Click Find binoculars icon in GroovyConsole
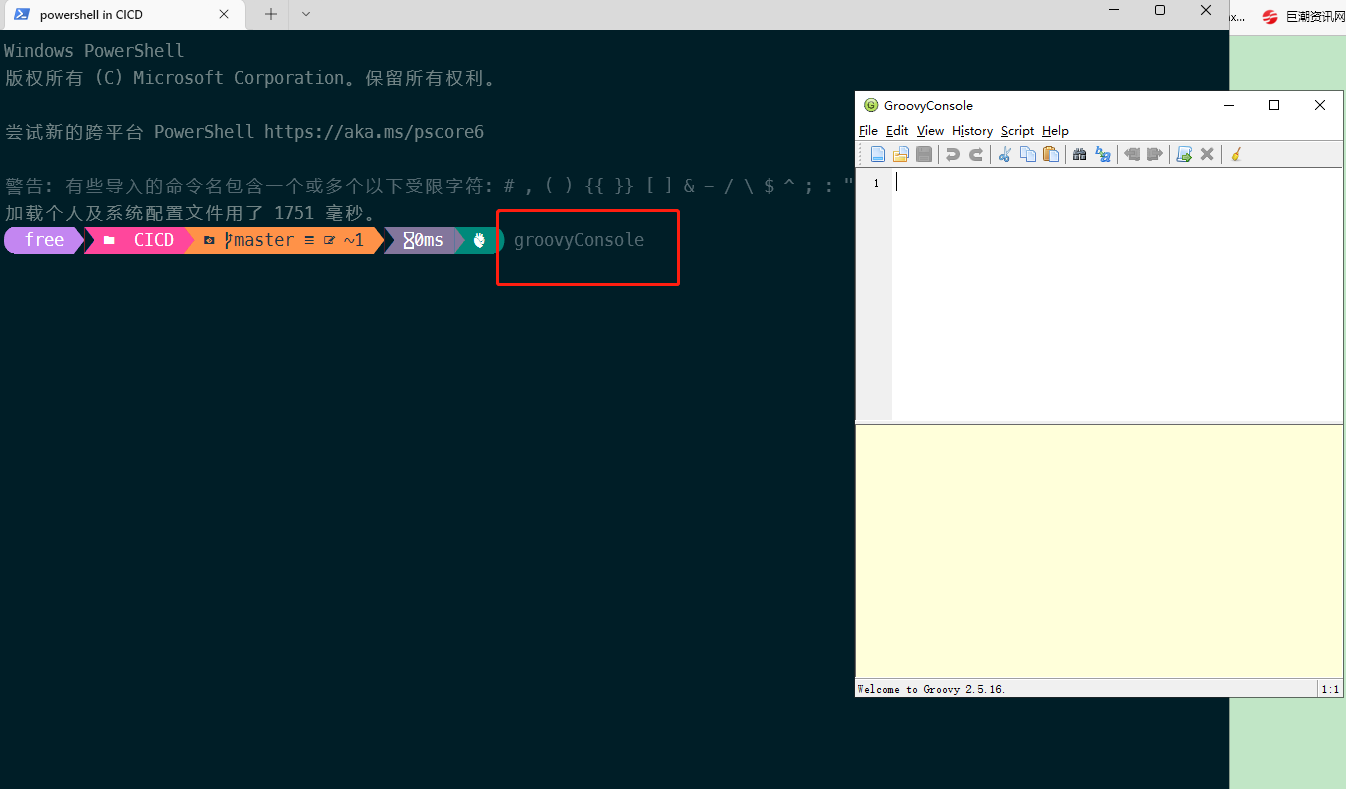Viewport: 1346px width, 789px height. [1080, 154]
